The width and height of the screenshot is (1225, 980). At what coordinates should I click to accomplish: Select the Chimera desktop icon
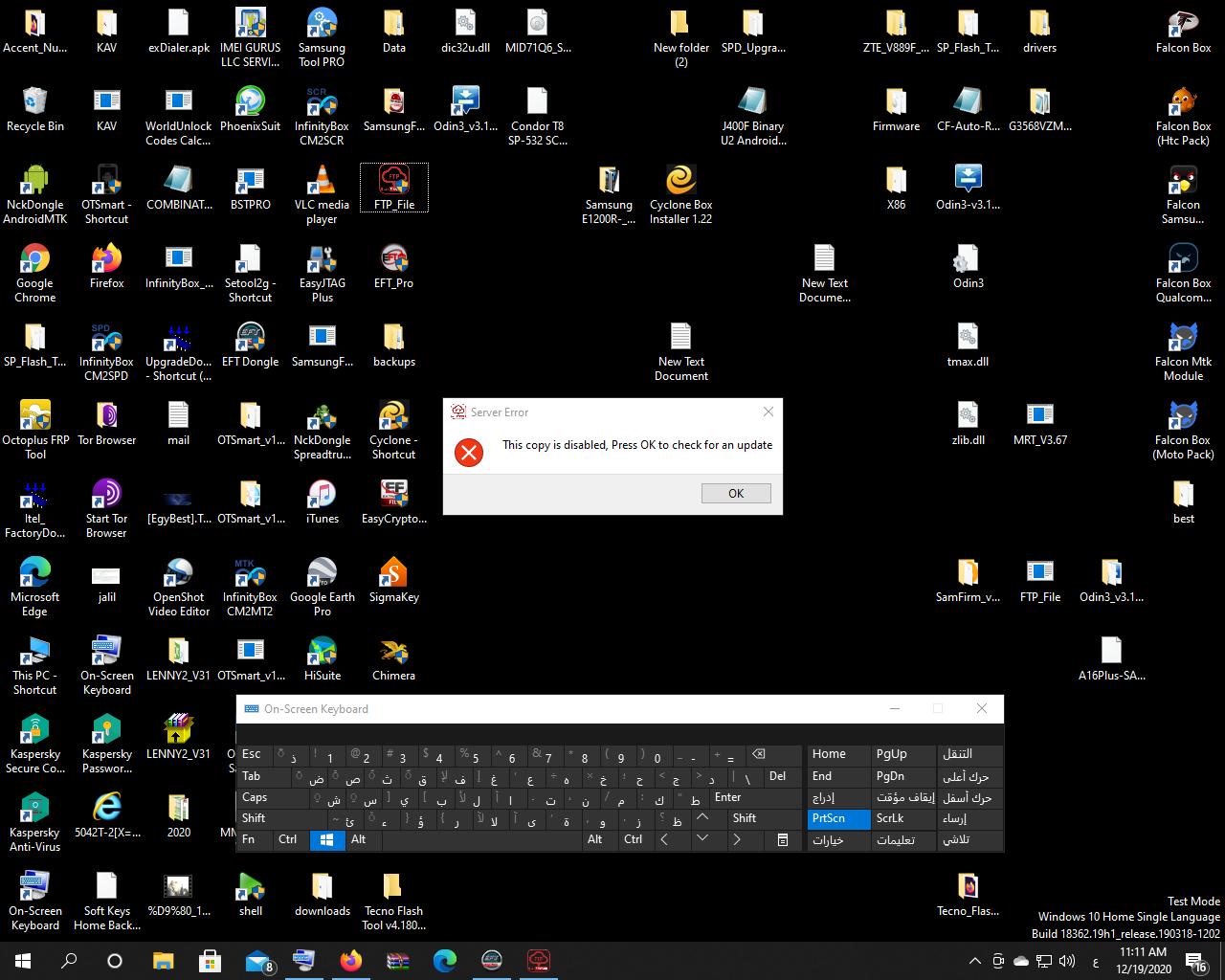(394, 659)
